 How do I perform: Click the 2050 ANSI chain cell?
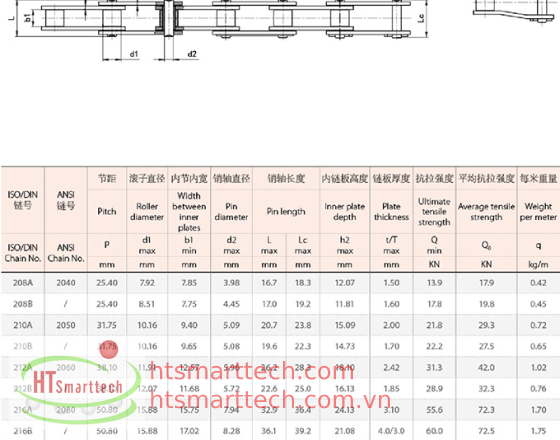[66, 325]
